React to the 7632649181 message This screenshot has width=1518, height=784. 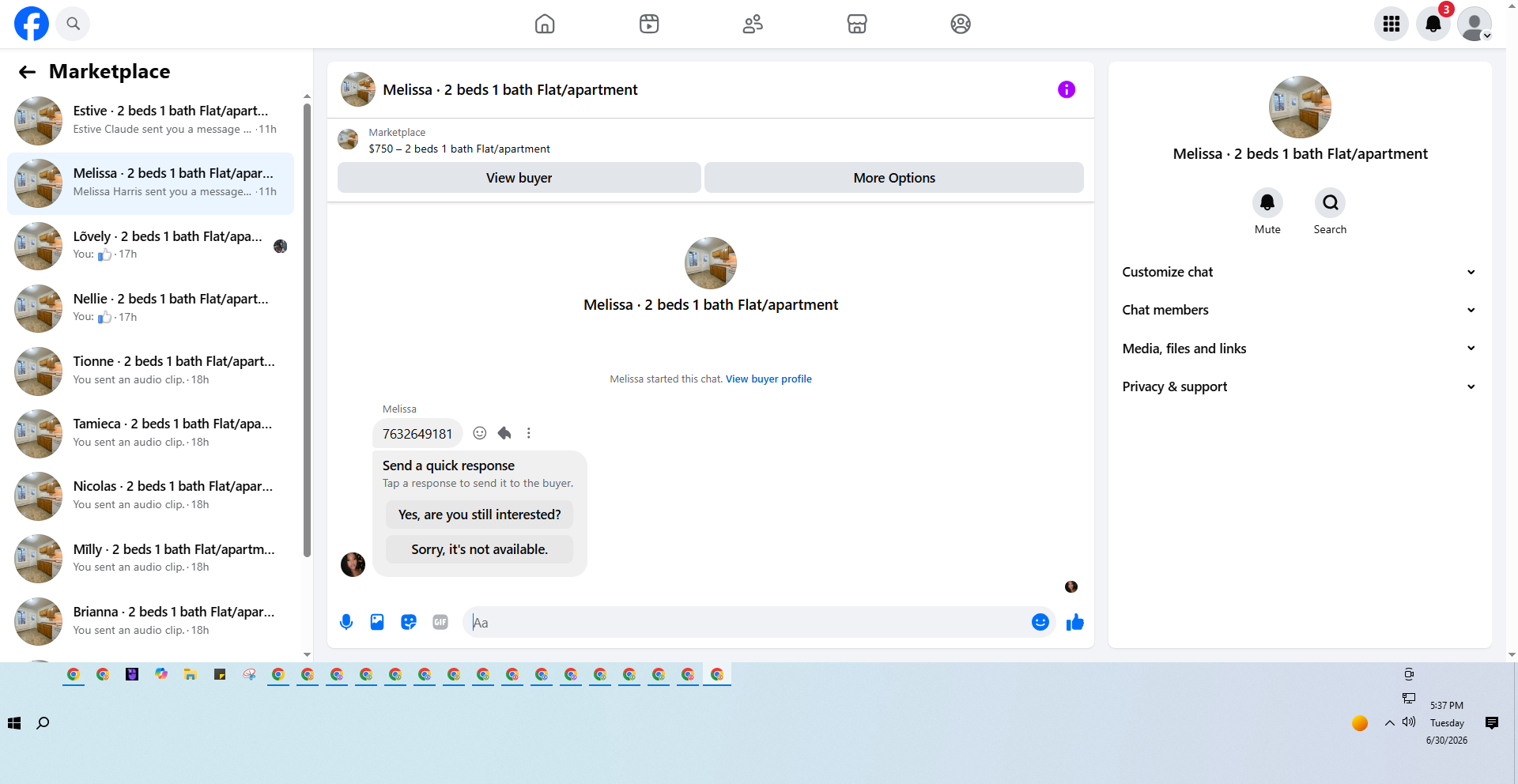(480, 433)
